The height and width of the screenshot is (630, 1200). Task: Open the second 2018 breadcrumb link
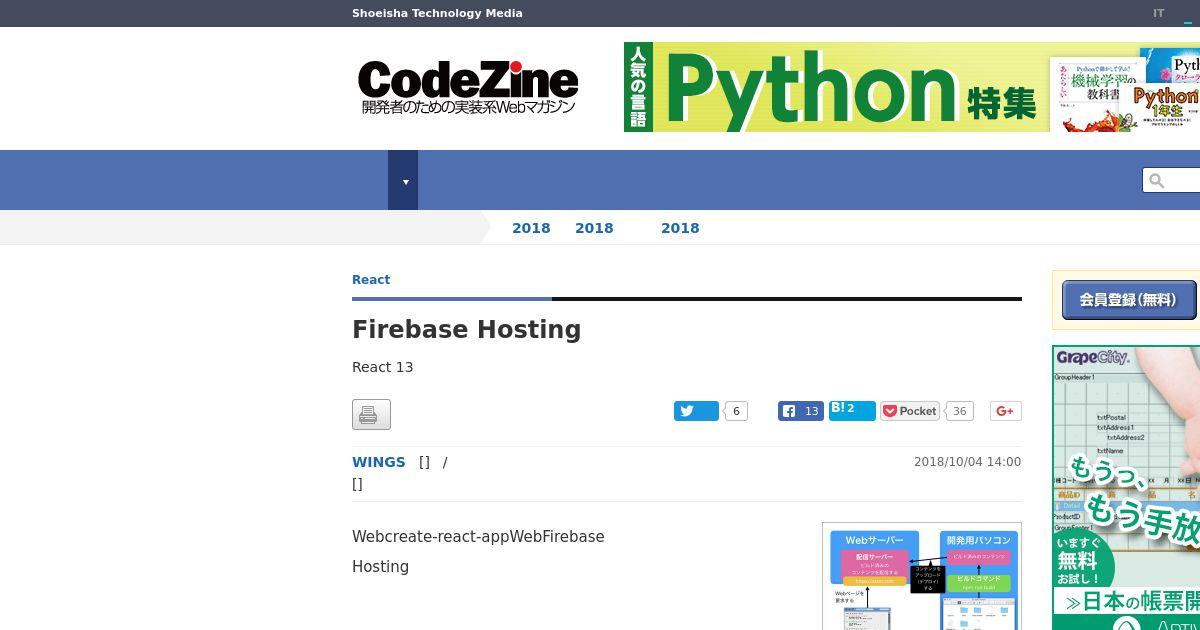[594, 228]
